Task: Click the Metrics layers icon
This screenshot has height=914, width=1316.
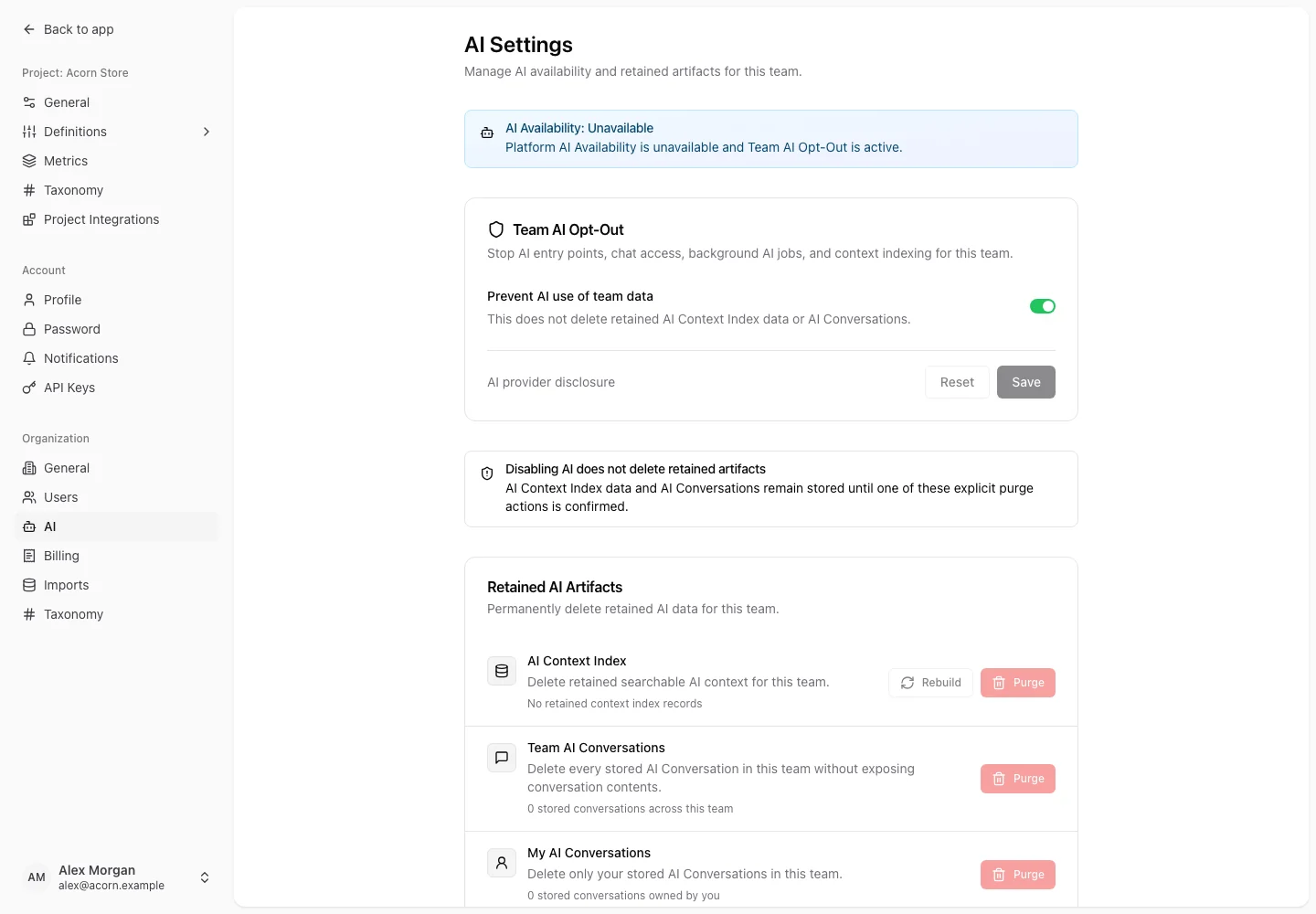Action: click(29, 161)
